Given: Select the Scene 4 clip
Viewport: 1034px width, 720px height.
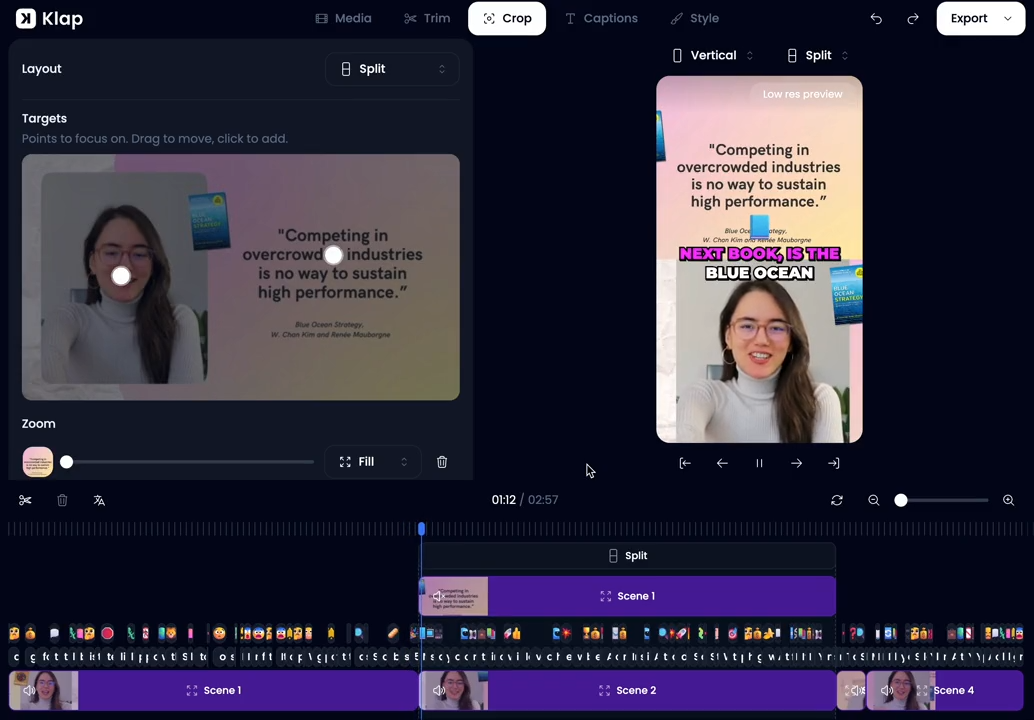Looking at the screenshot, I should point(945,690).
